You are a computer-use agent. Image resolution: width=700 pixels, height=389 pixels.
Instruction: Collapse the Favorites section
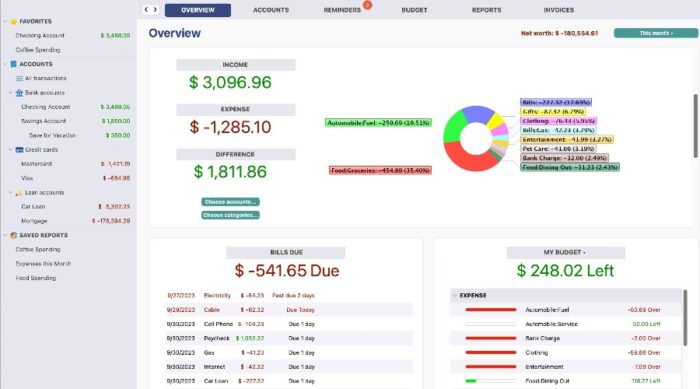(x=5, y=21)
